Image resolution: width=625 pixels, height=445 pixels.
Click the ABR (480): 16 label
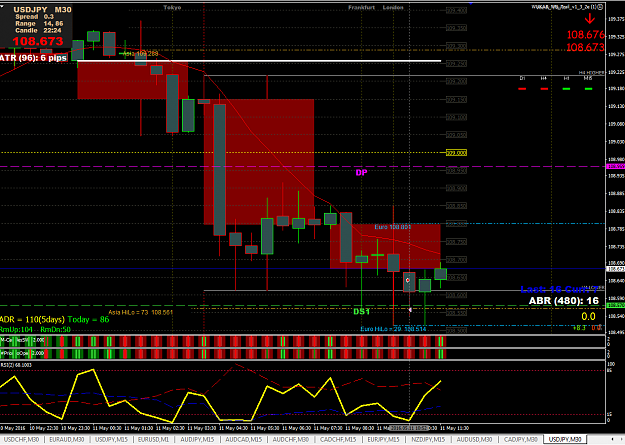click(564, 301)
